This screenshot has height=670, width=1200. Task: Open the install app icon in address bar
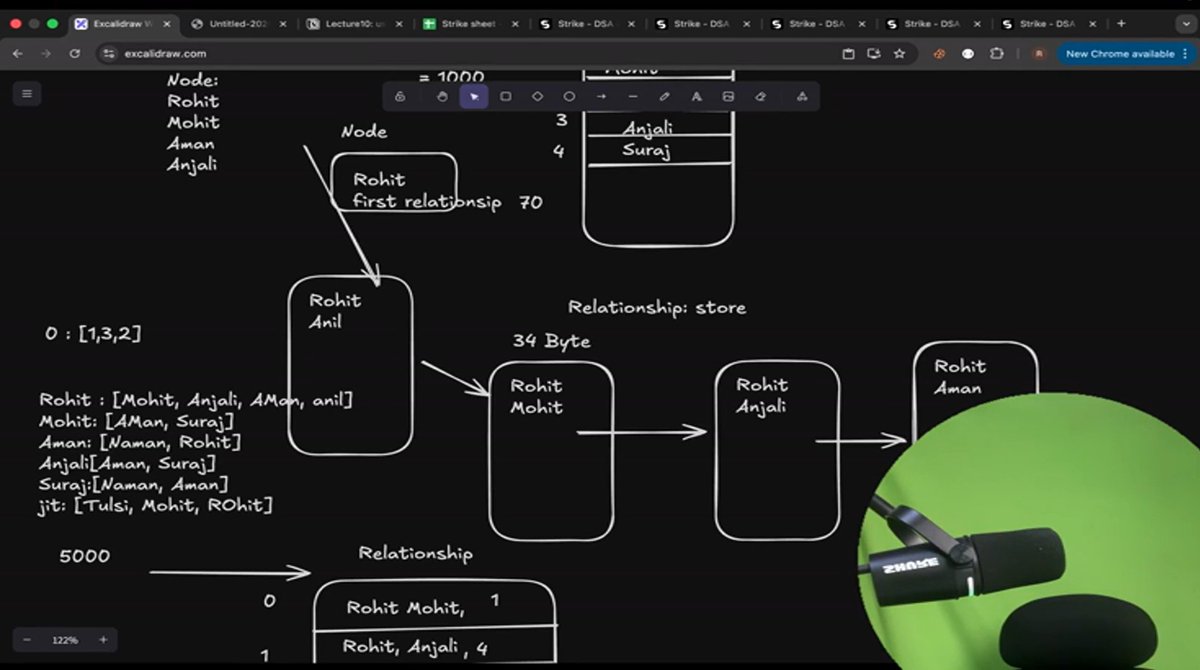pyautogui.click(x=848, y=54)
